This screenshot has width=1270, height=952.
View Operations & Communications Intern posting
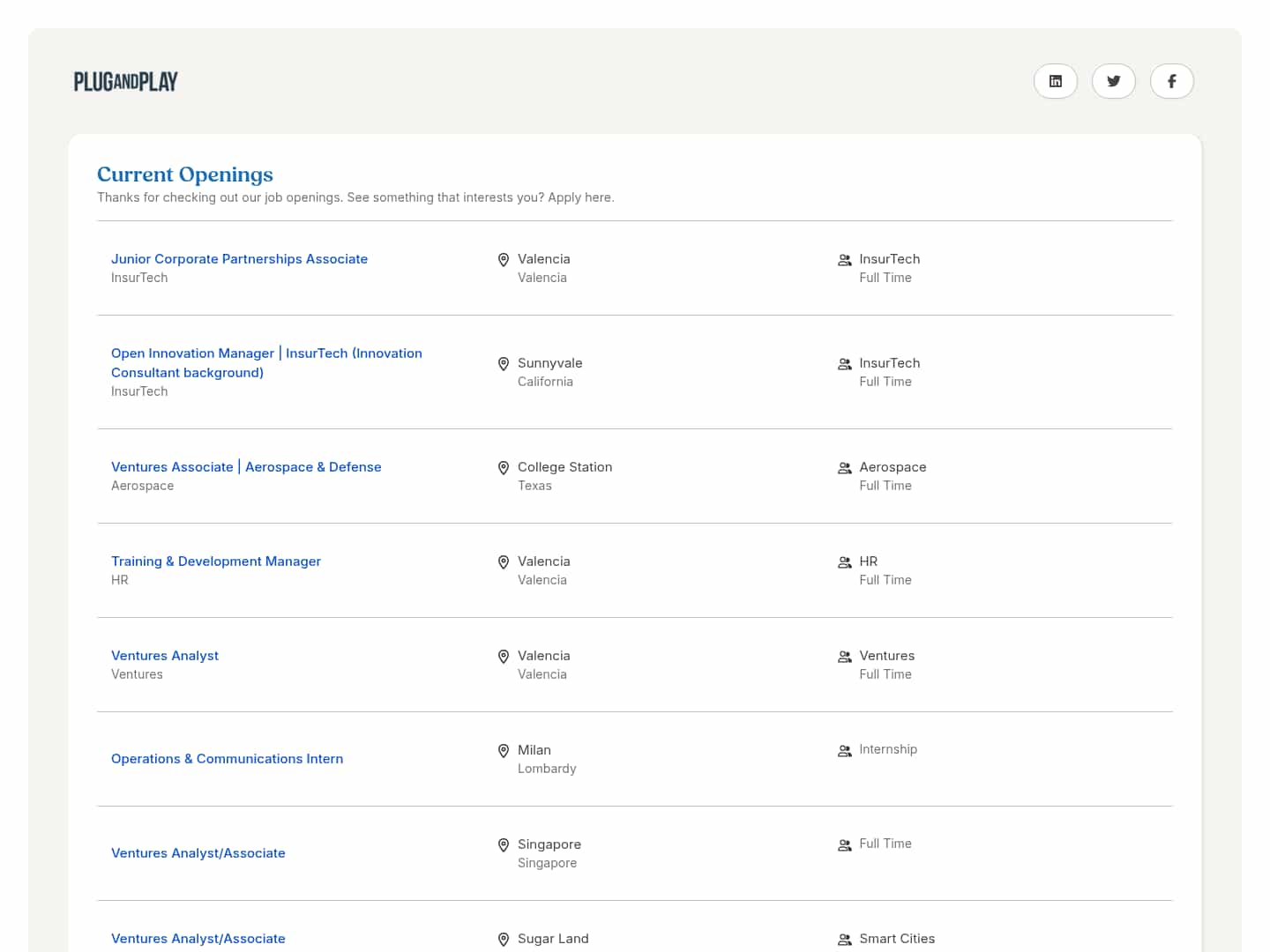tap(227, 759)
